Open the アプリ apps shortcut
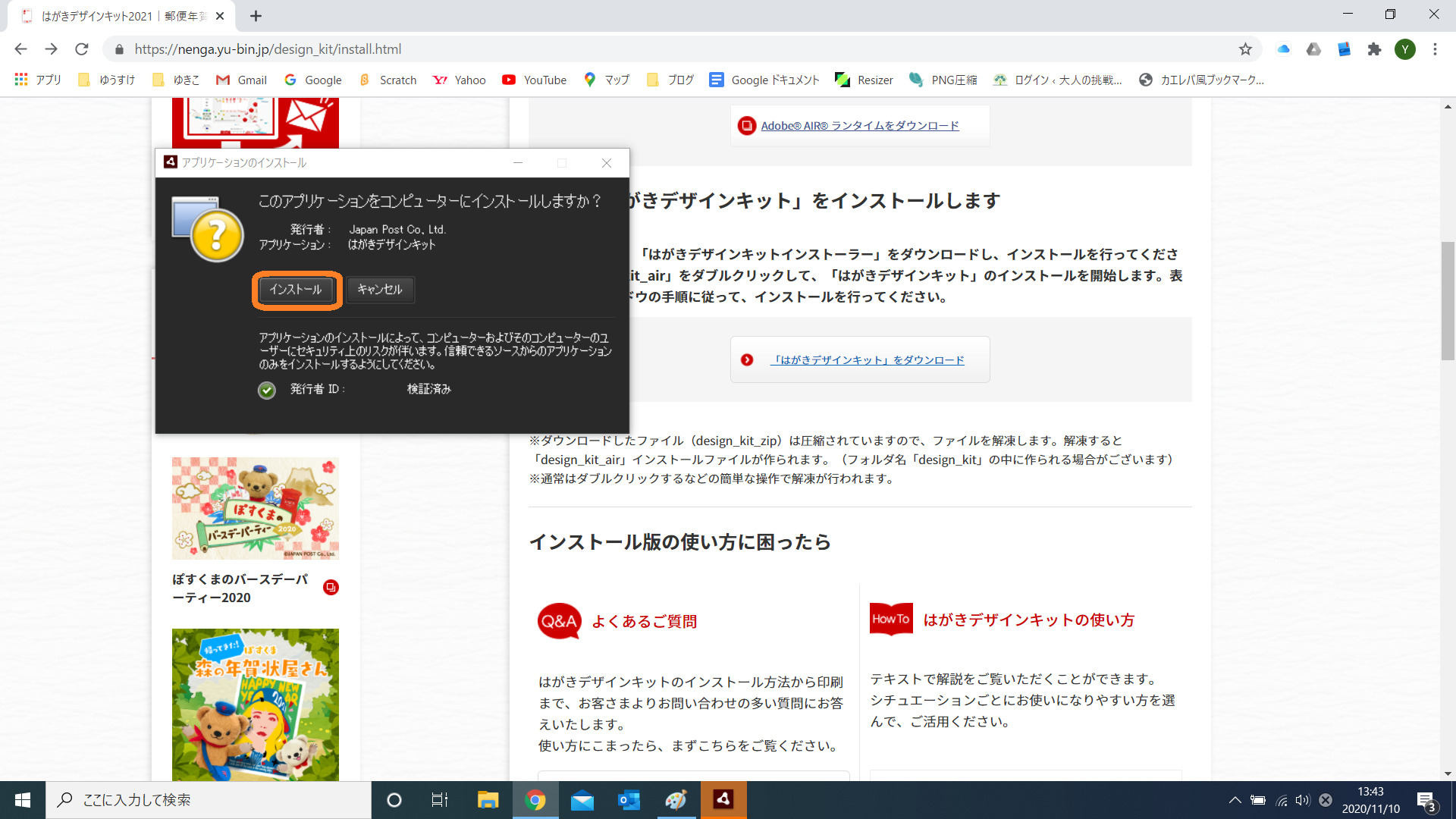This screenshot has width=1456, height=819. tap(38, 80)
